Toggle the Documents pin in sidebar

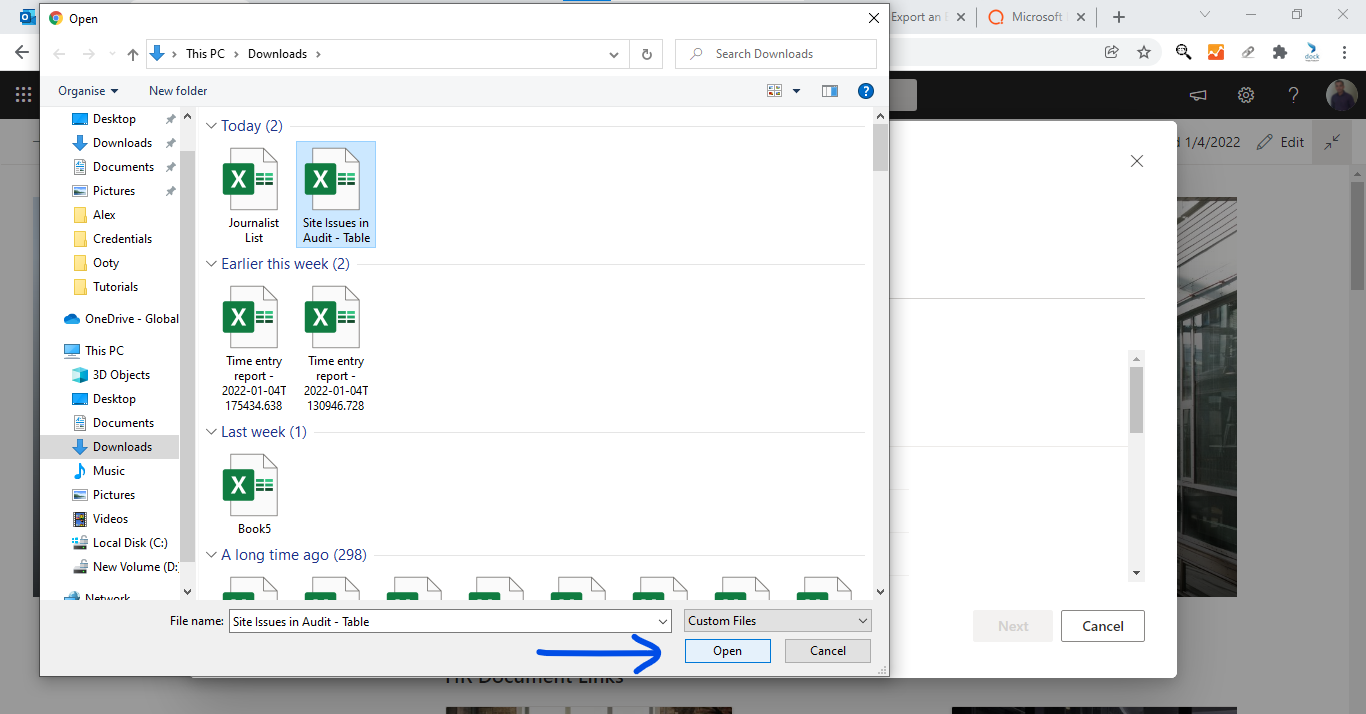pyautogui.click(x=170, y=166)
